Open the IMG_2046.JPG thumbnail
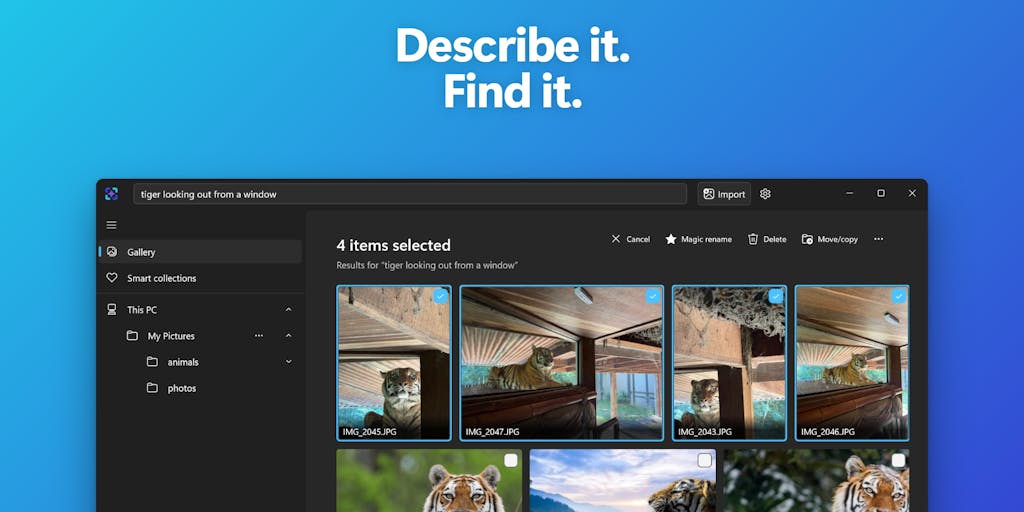The image size is (1024, 512). [852, 362]
